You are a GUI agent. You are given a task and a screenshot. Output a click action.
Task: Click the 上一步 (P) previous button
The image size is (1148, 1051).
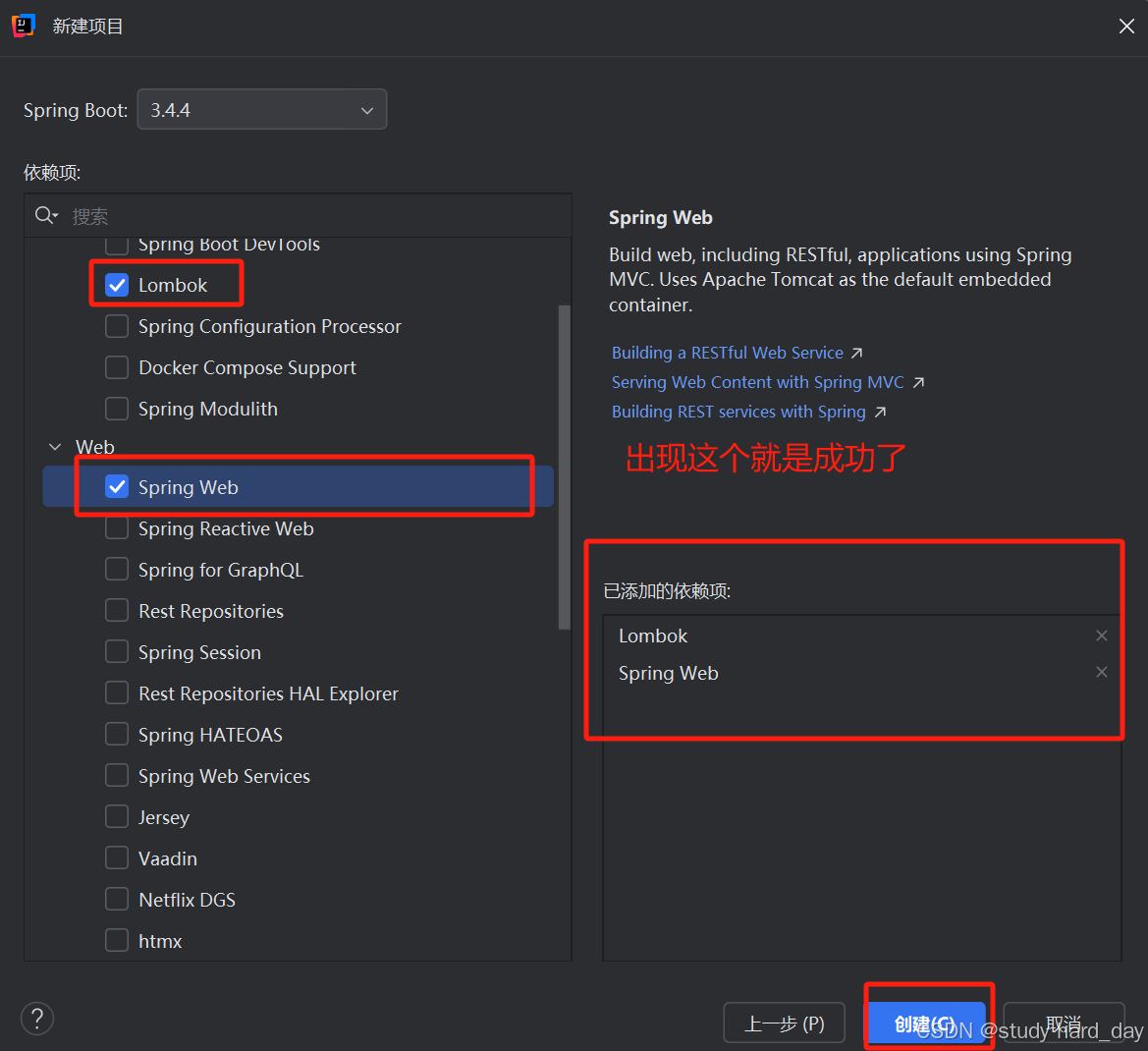(x=784, y=1023)
